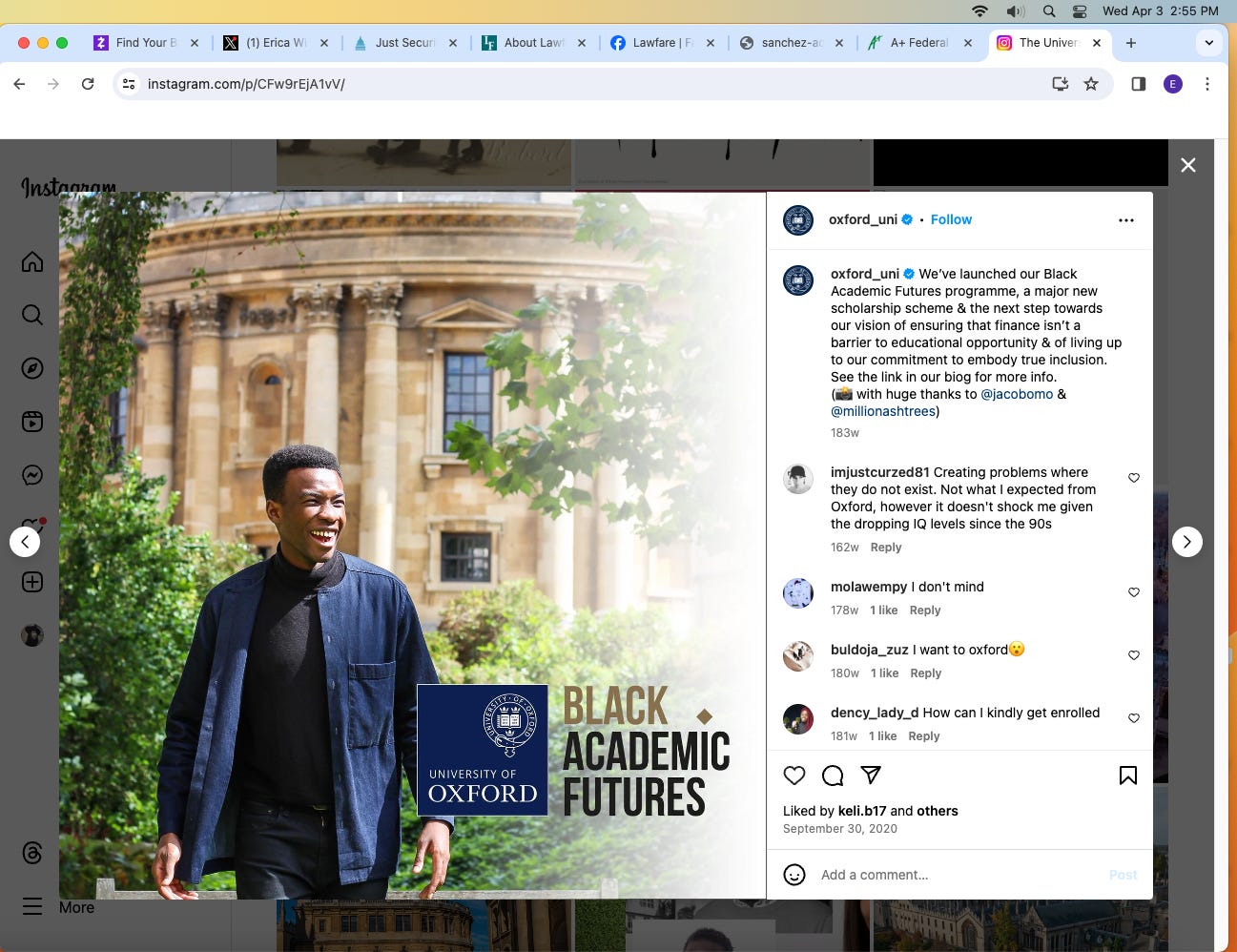Viewport: 1237px width, 952px height.
Task: Open a new browser tab
Action: tap(1131, 43)
